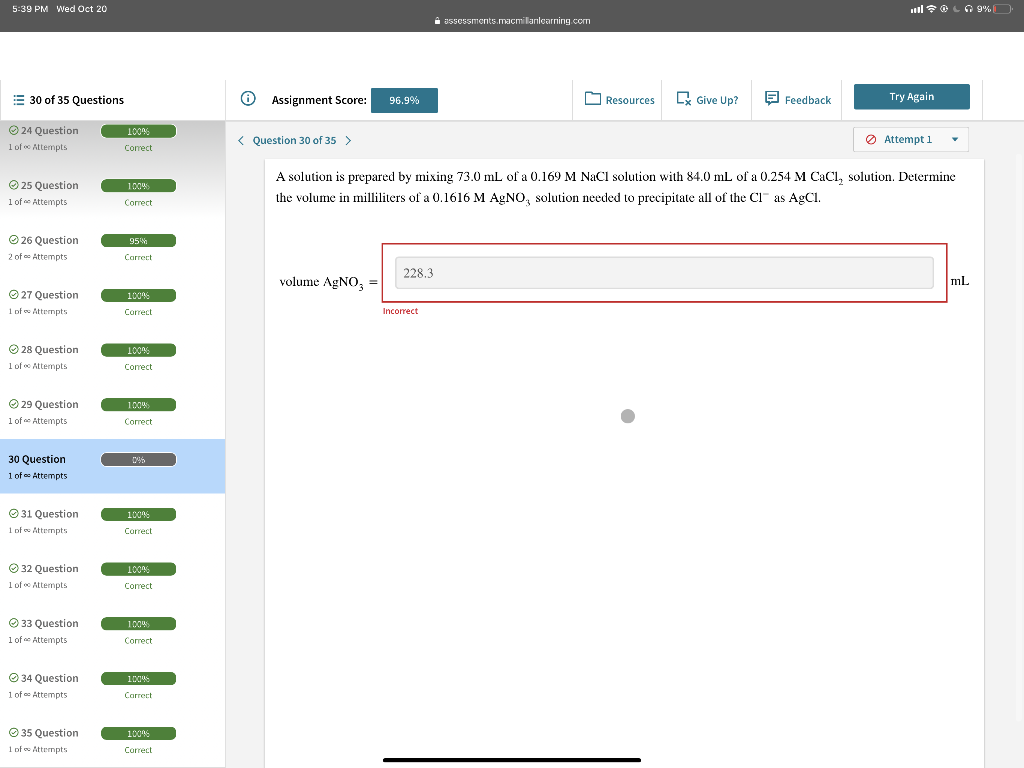
Task: Click the assignment info circle icon
Action: [x=248, y=99]
